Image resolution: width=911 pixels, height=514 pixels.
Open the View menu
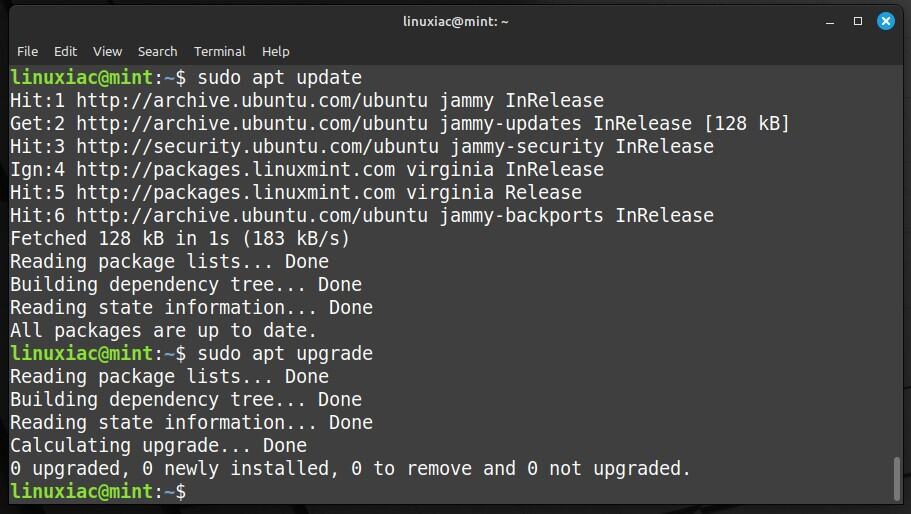[x=107, y=52]
